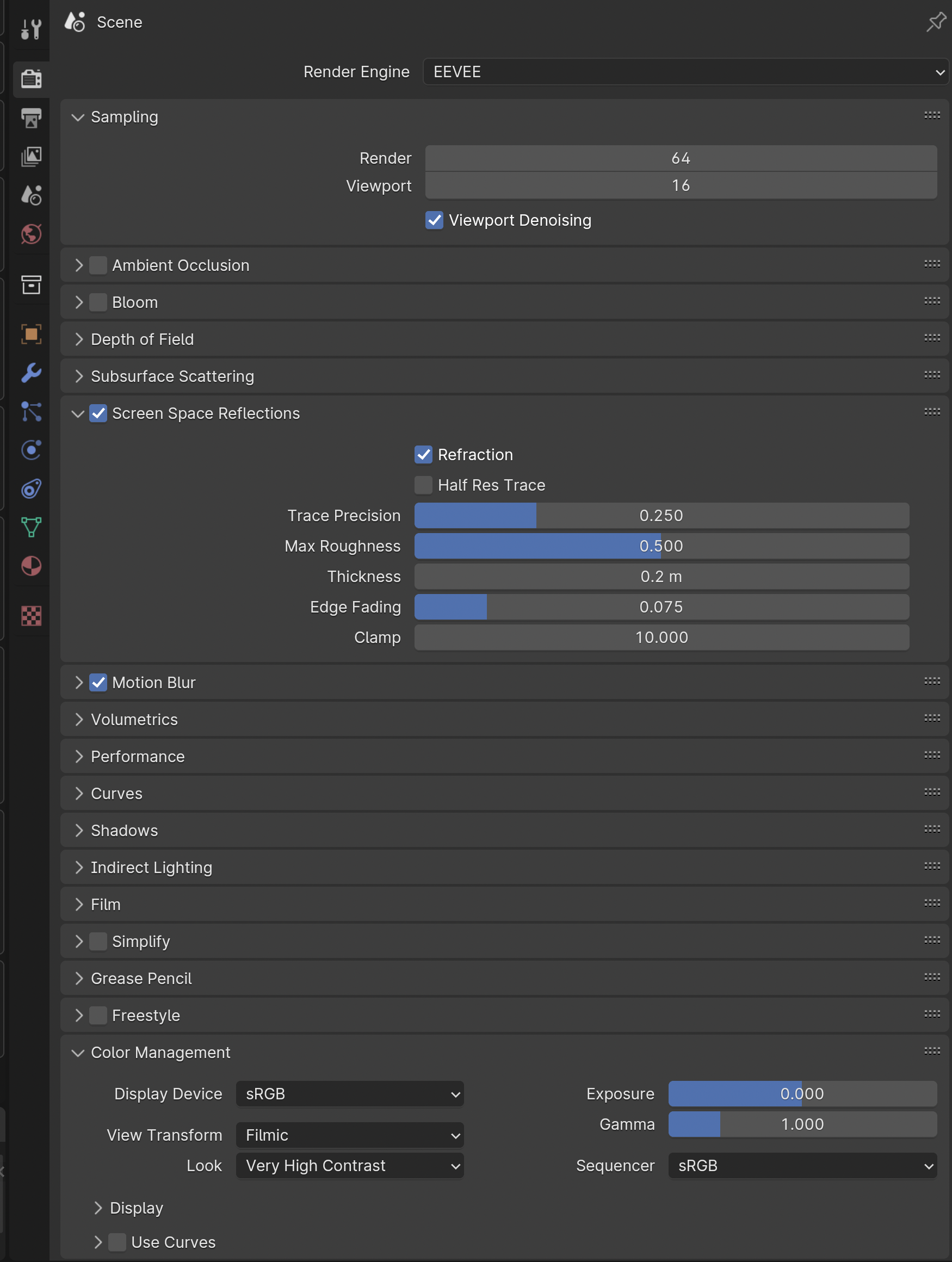
Task: Grab the Freestyle panel drag handle
Action: point(932,1013)
